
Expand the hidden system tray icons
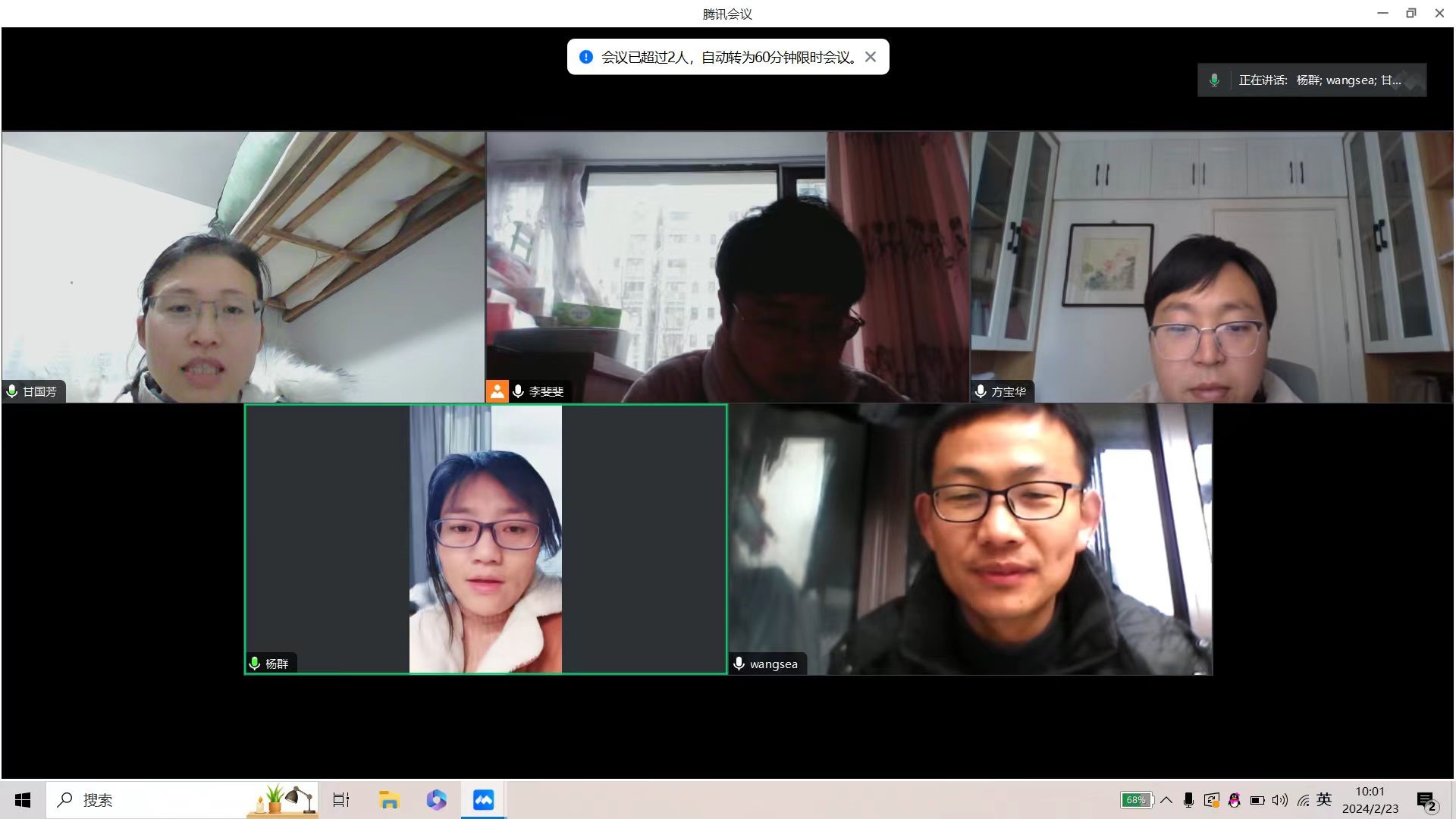tap(1166, 800)
